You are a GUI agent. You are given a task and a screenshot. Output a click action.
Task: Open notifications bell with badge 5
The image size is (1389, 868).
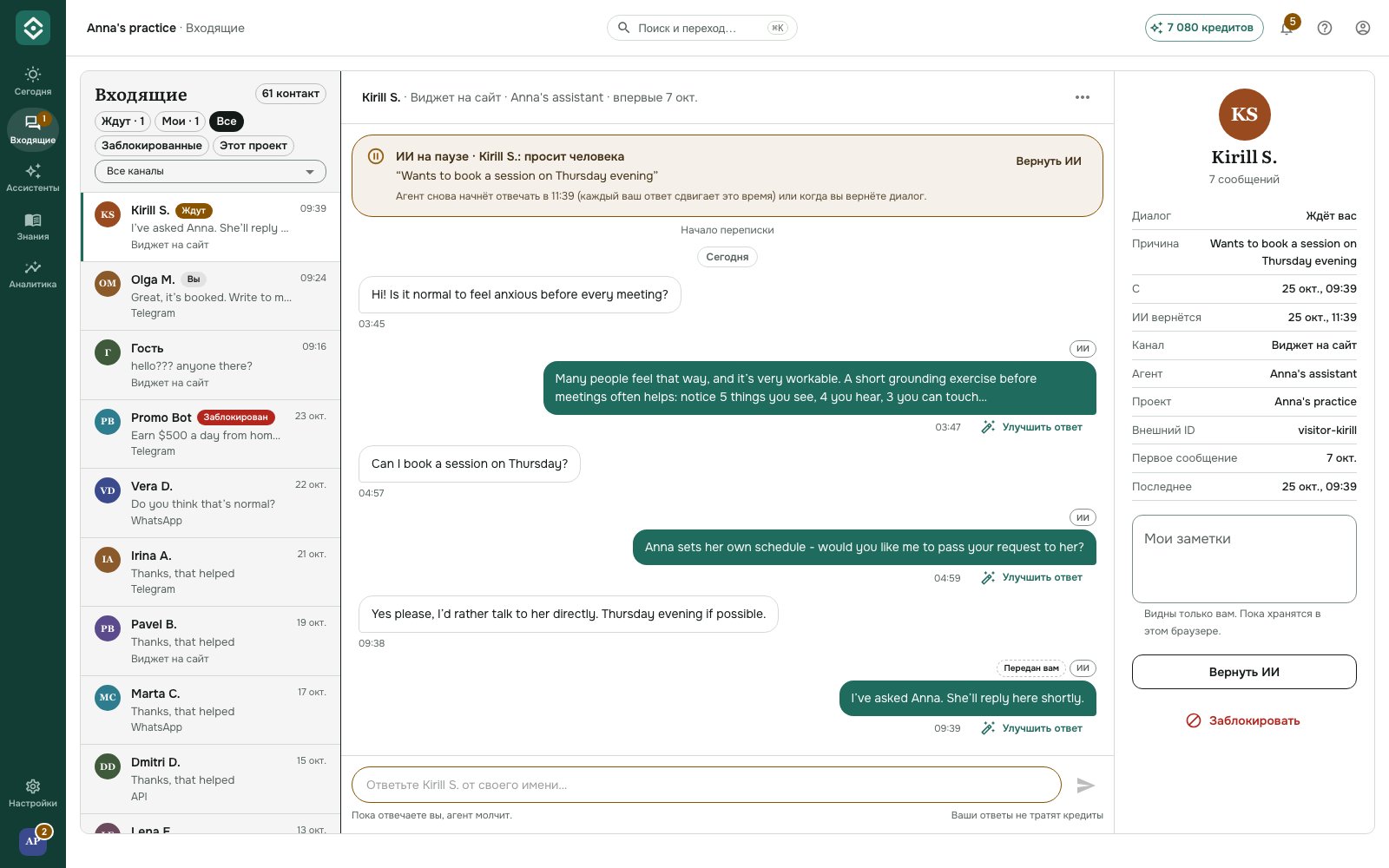coord(1287,28)
